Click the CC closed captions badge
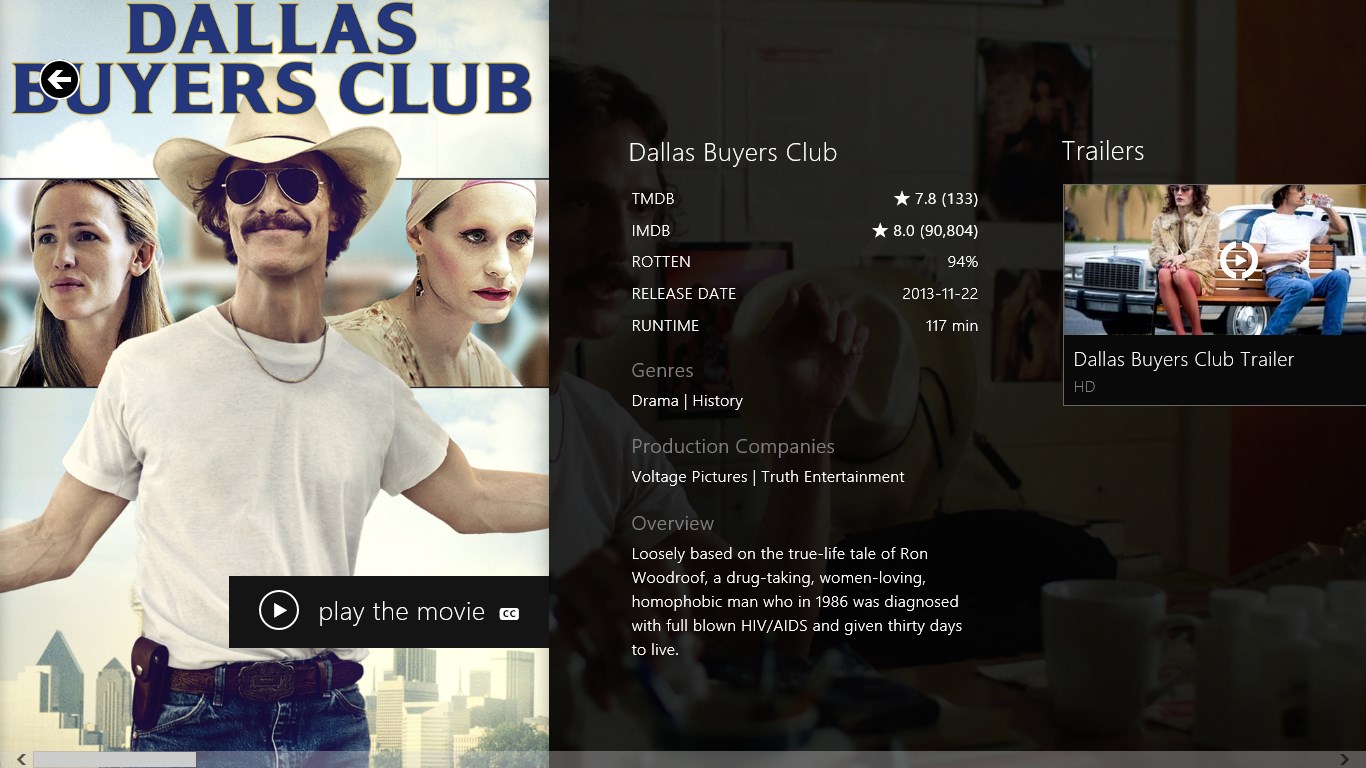 point(509,614)
